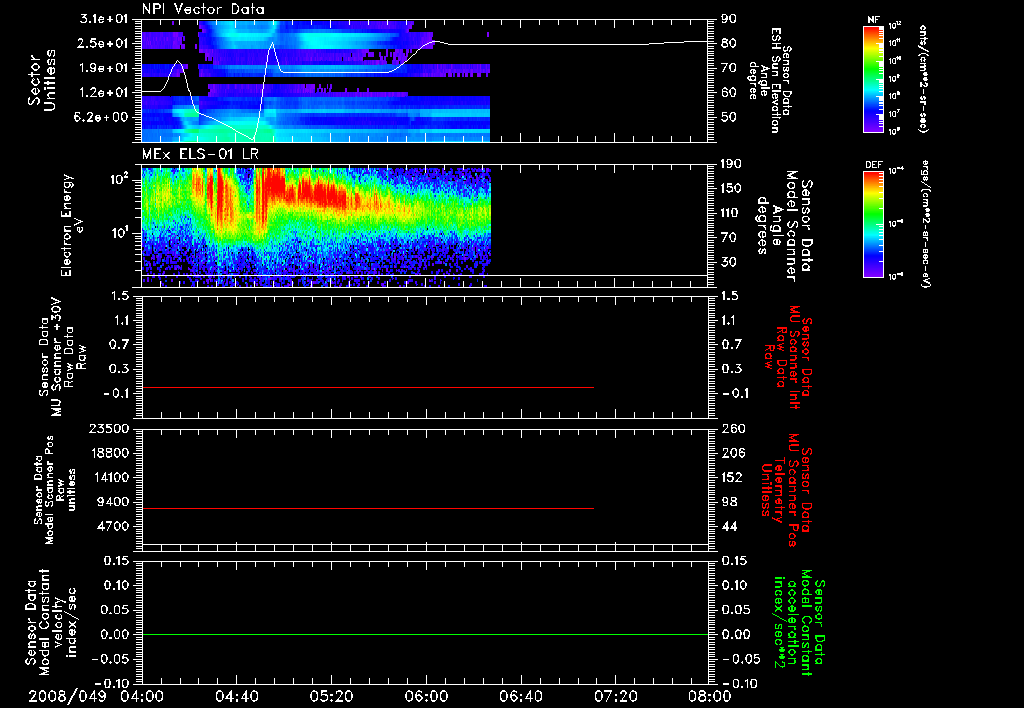This screenshot has width=1024, height=708.
Task: Click the 90 degree sun elevation tick
Action: pyautogui.click(x=728, y=19)
